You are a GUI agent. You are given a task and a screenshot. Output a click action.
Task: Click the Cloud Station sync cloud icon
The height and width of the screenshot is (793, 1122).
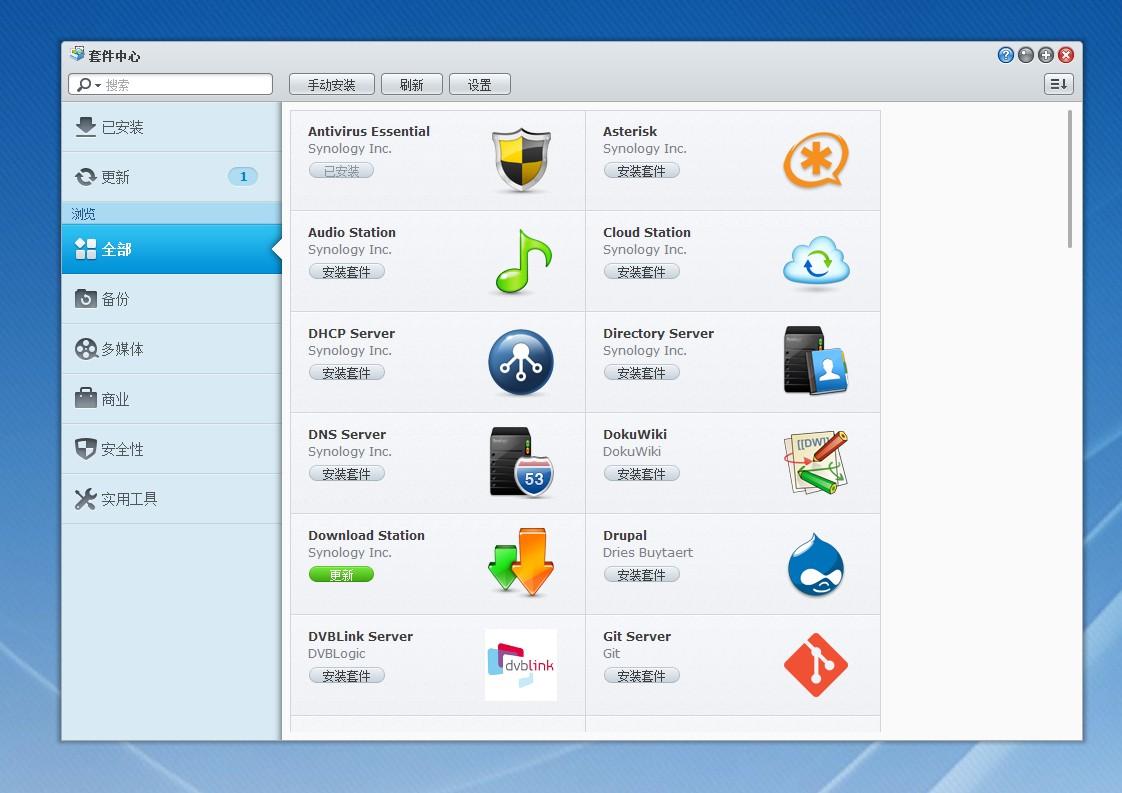click(x=816, y=261)
